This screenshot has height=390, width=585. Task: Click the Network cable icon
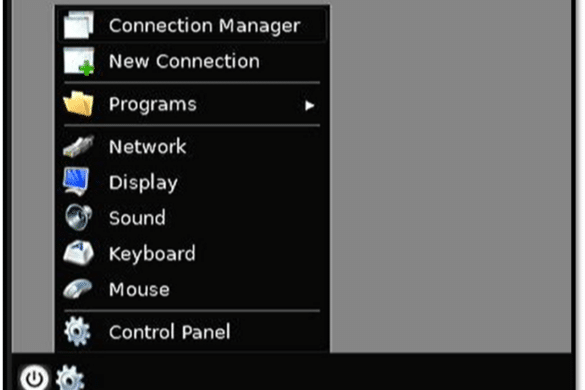[79, 146]
